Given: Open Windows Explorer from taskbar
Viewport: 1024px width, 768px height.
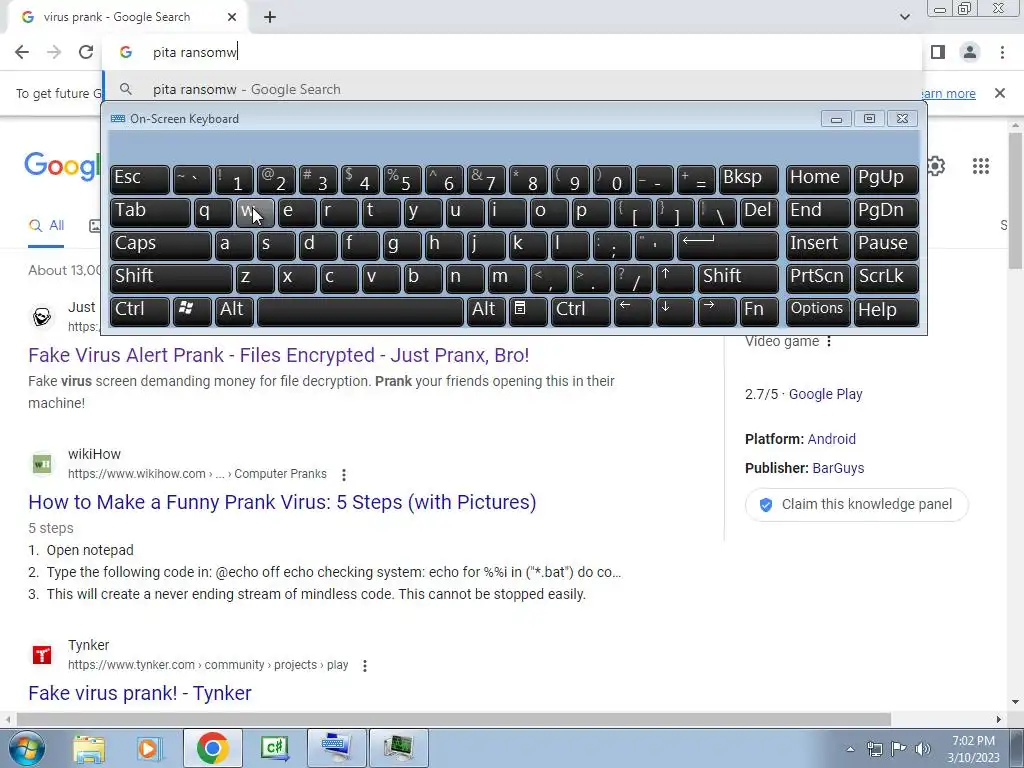Looking at the screenshot, I should 89,748.
